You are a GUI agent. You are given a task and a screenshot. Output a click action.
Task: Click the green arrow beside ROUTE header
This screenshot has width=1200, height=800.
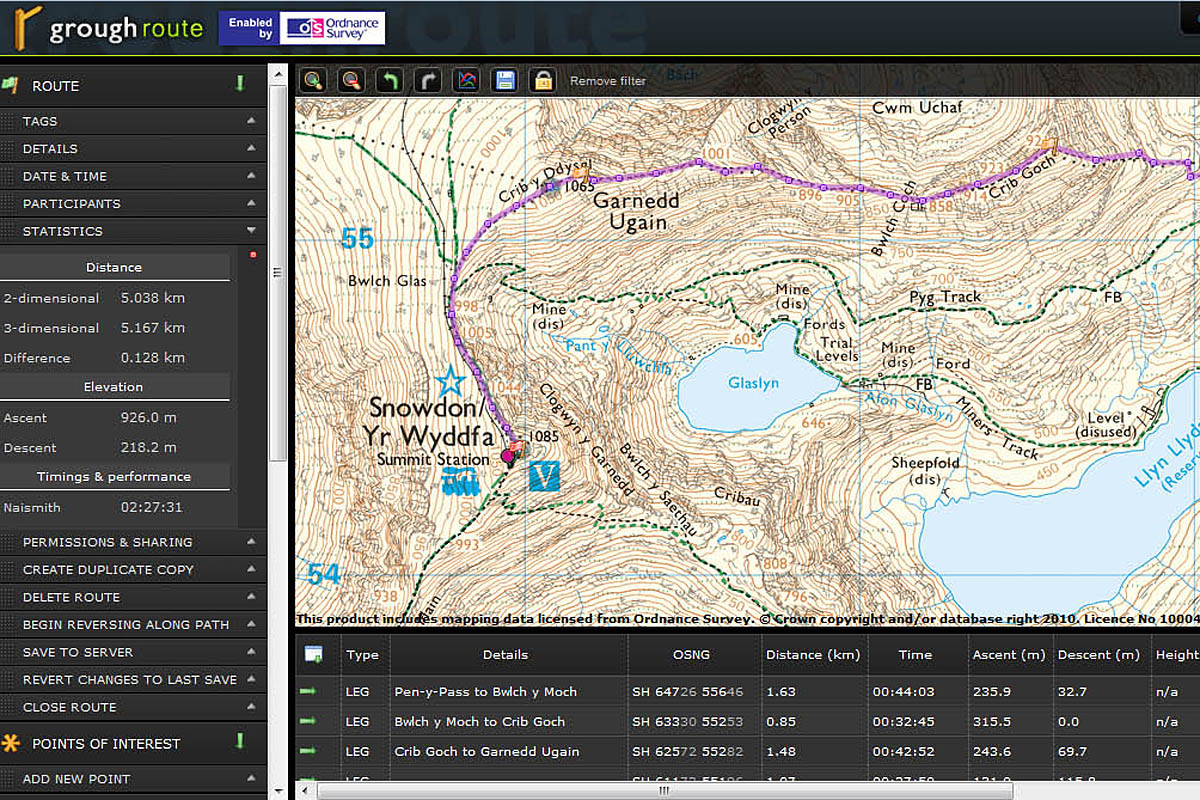(240, 85)
